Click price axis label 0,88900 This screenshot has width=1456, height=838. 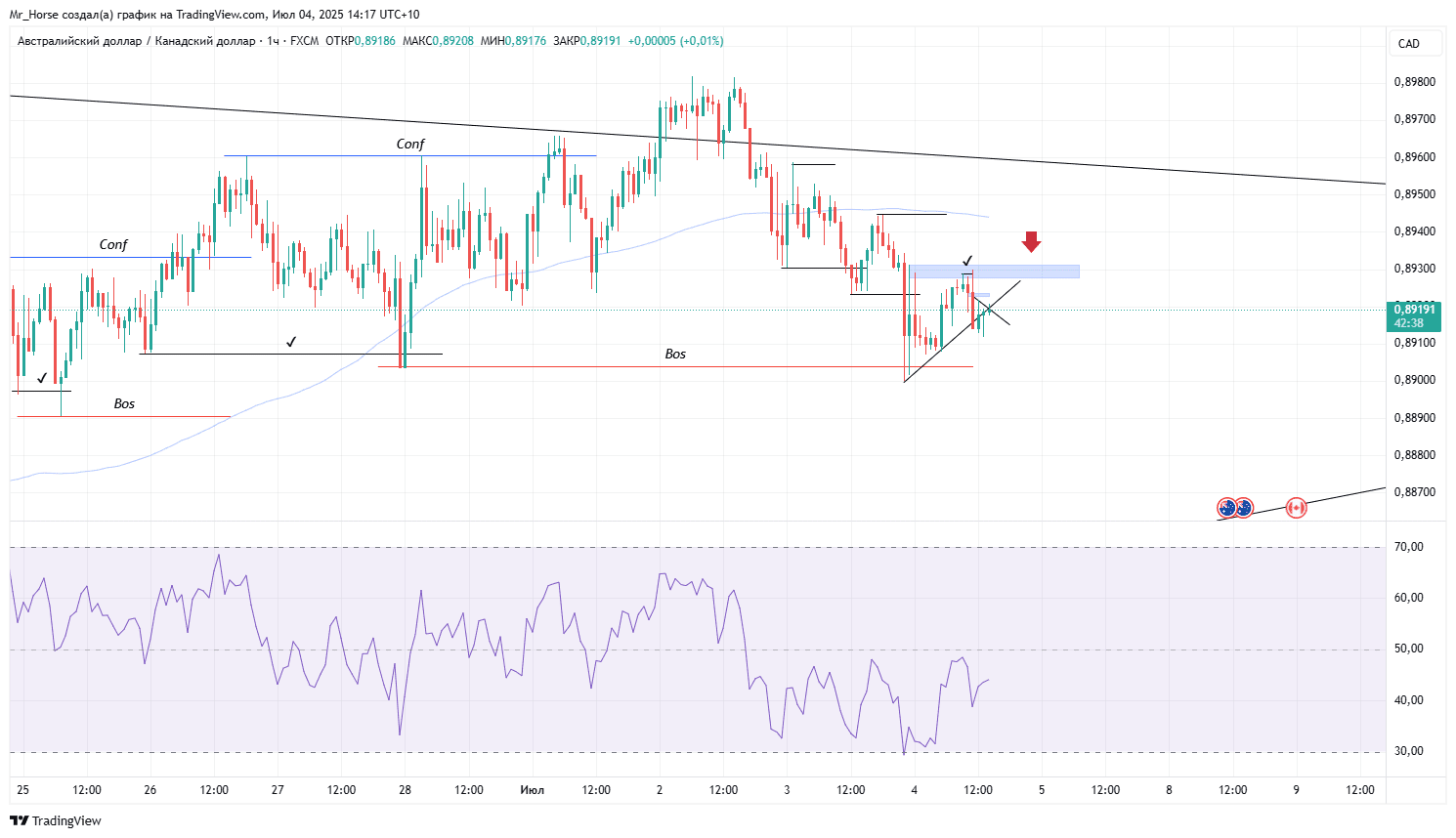1415,418
